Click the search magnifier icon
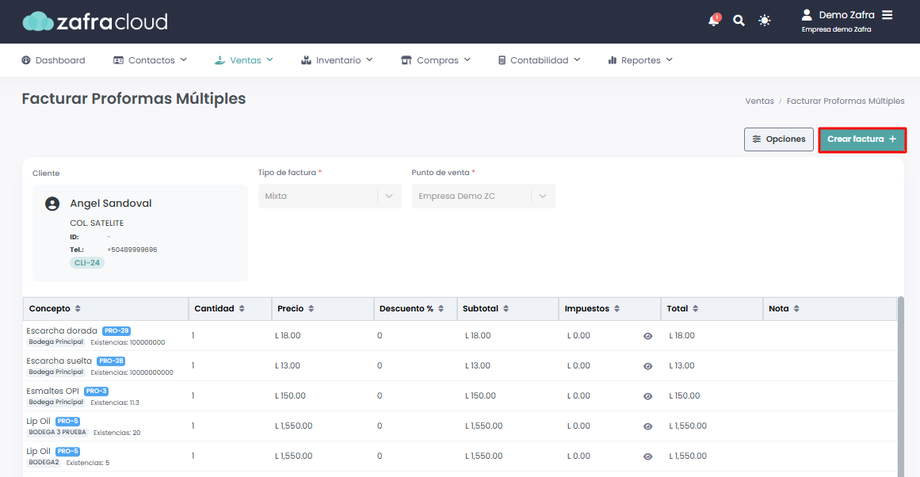 pyautogui.click(x=739, y=20)
